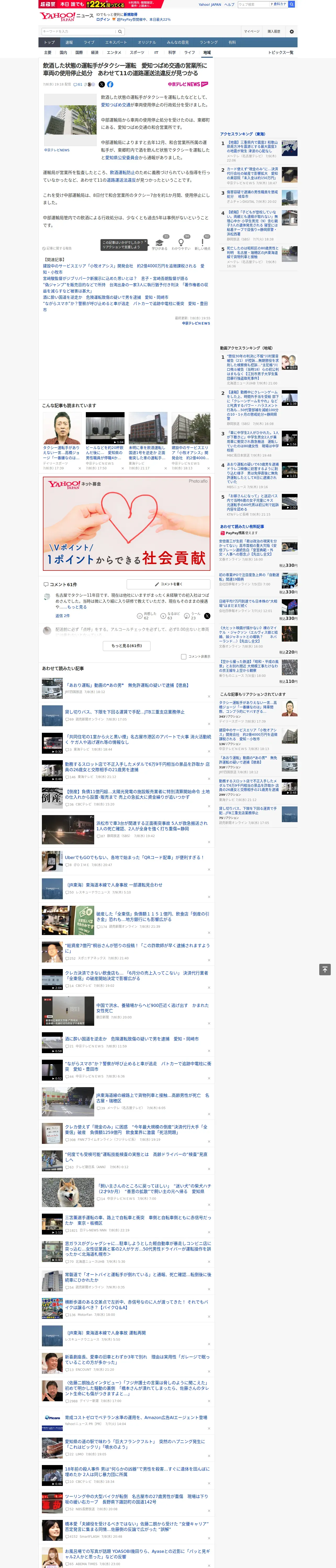Open the Uber でGOでもない QRコード配車 article

click(x=134, y=857)
